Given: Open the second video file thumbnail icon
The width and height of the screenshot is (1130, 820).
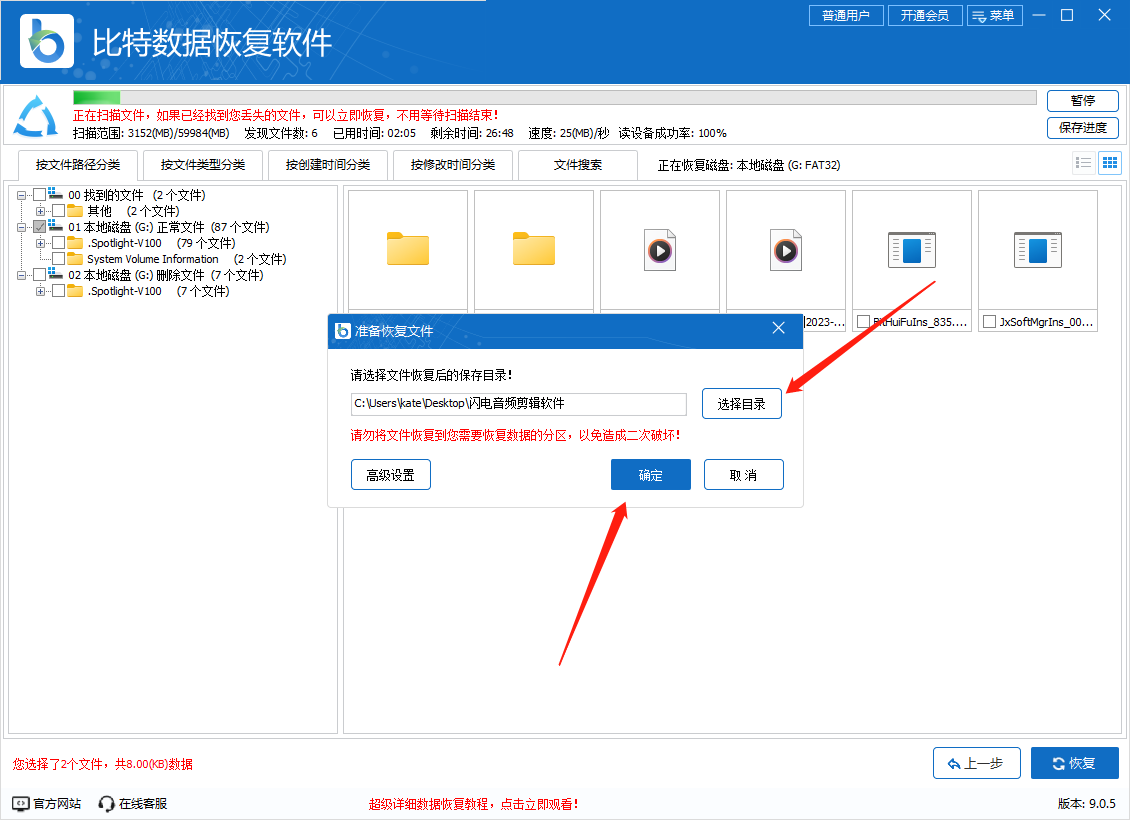Looking at the screenshot, I should pyautogui.click(x=786, y=248).
